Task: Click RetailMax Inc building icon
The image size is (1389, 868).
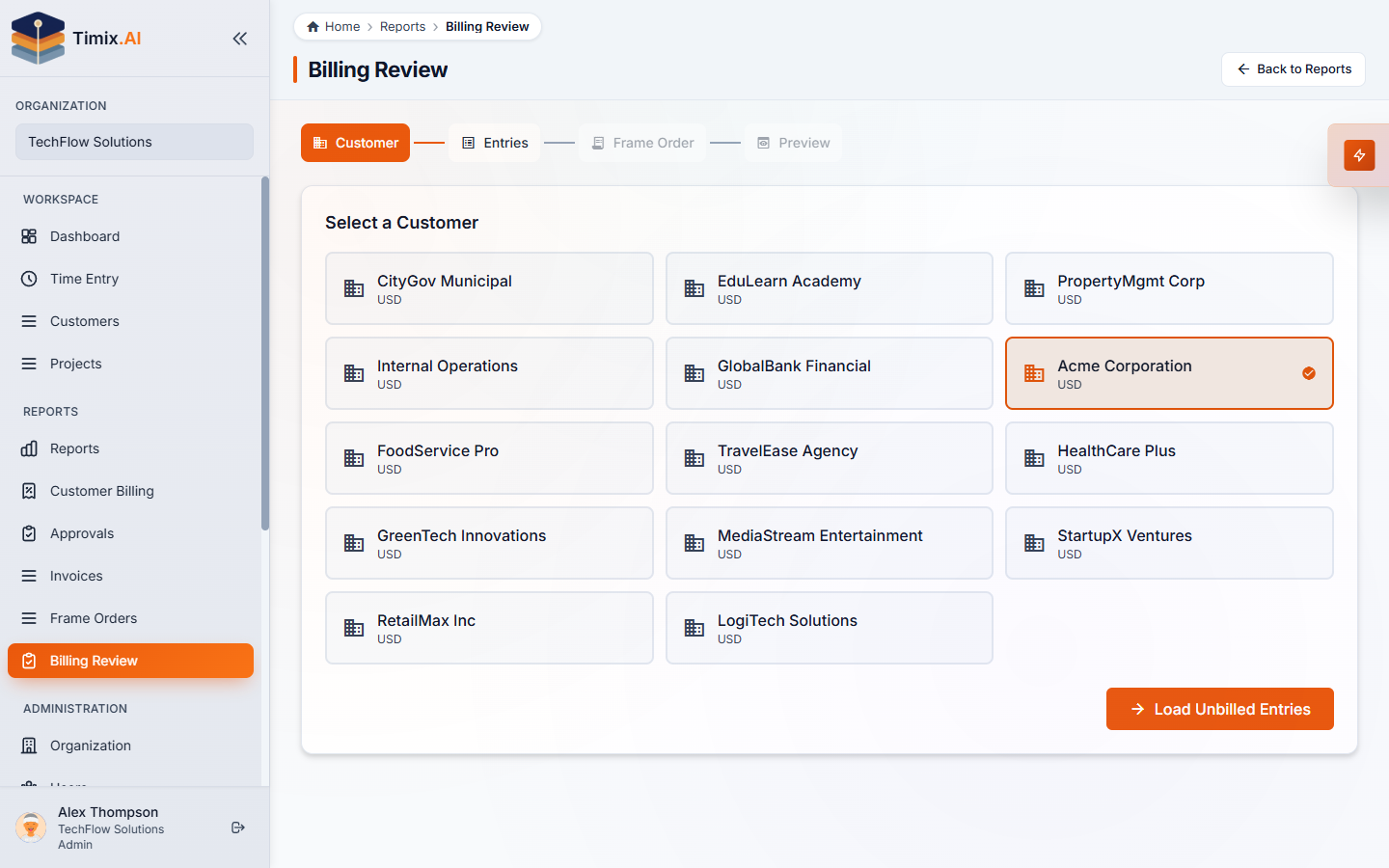Action: [x=354, y=628]
